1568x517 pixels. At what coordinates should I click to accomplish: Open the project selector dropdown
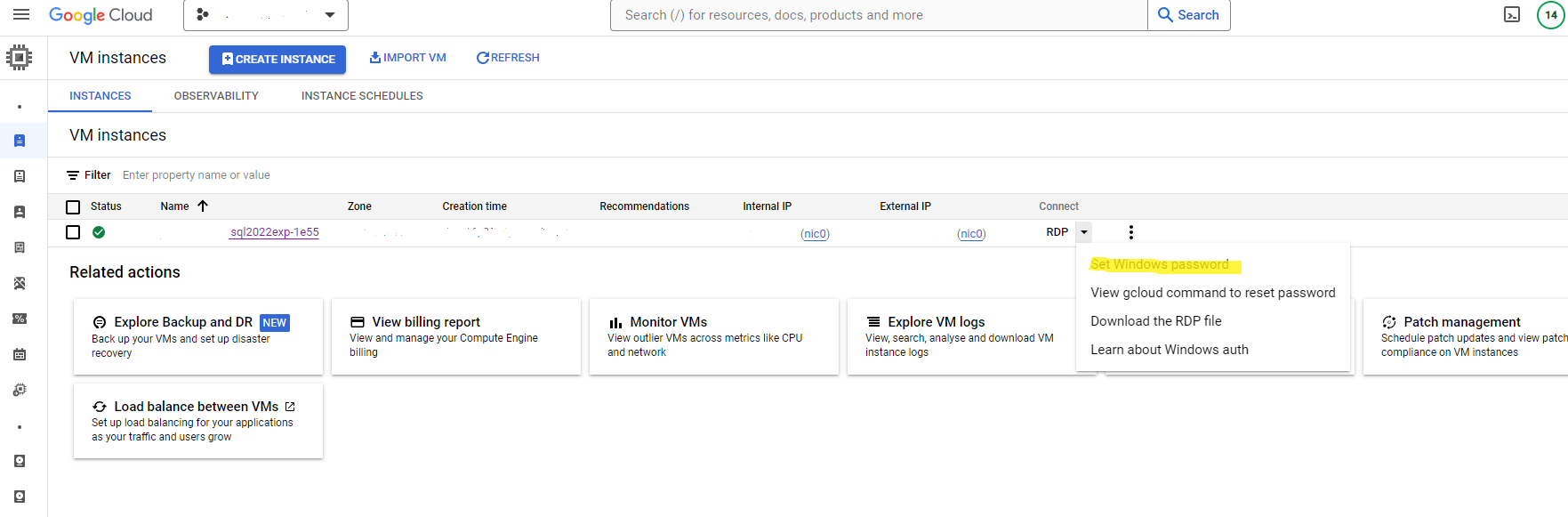click(x=265, y=15)
